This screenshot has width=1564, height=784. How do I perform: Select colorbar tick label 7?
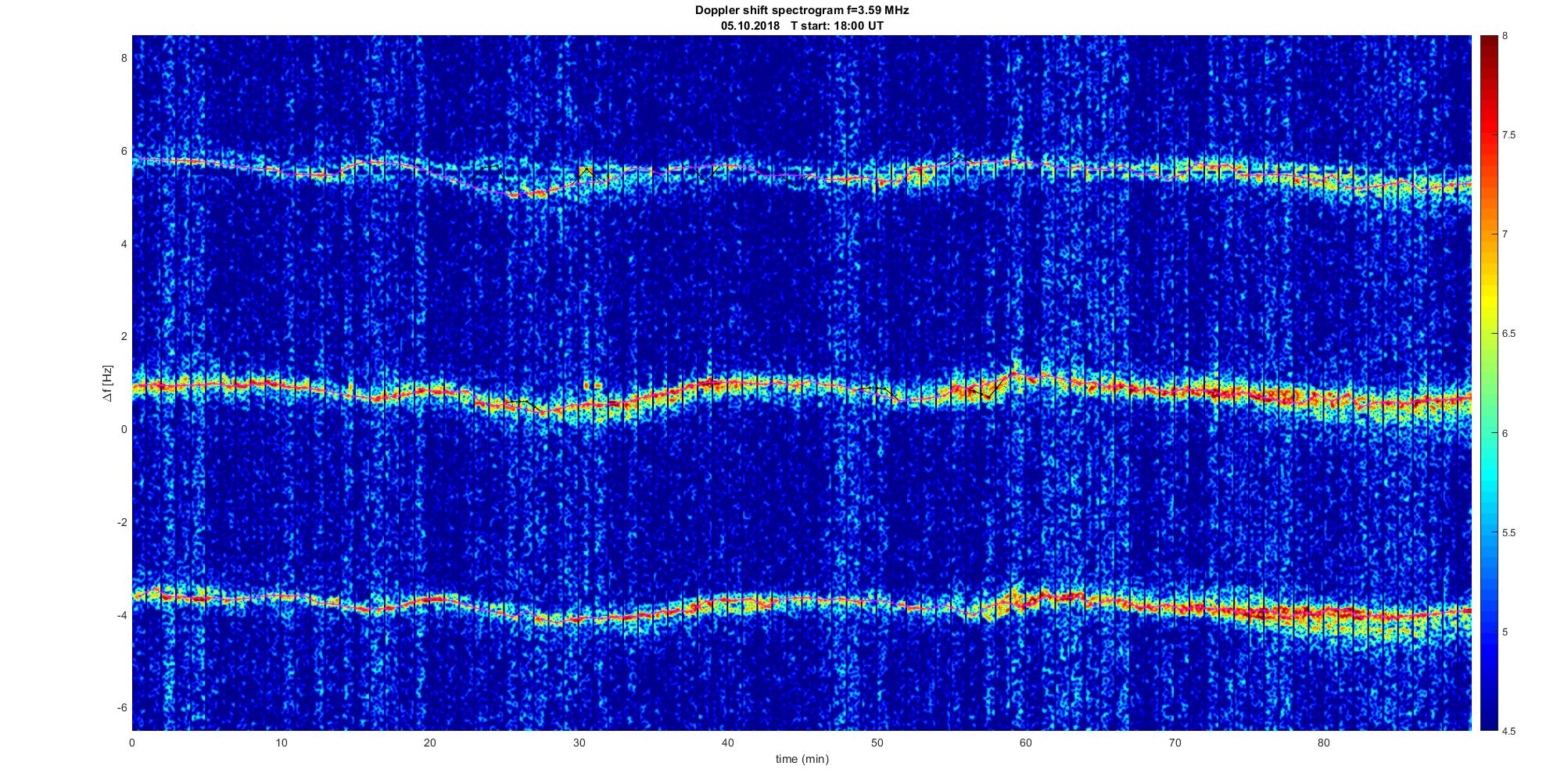[1505, 234]
